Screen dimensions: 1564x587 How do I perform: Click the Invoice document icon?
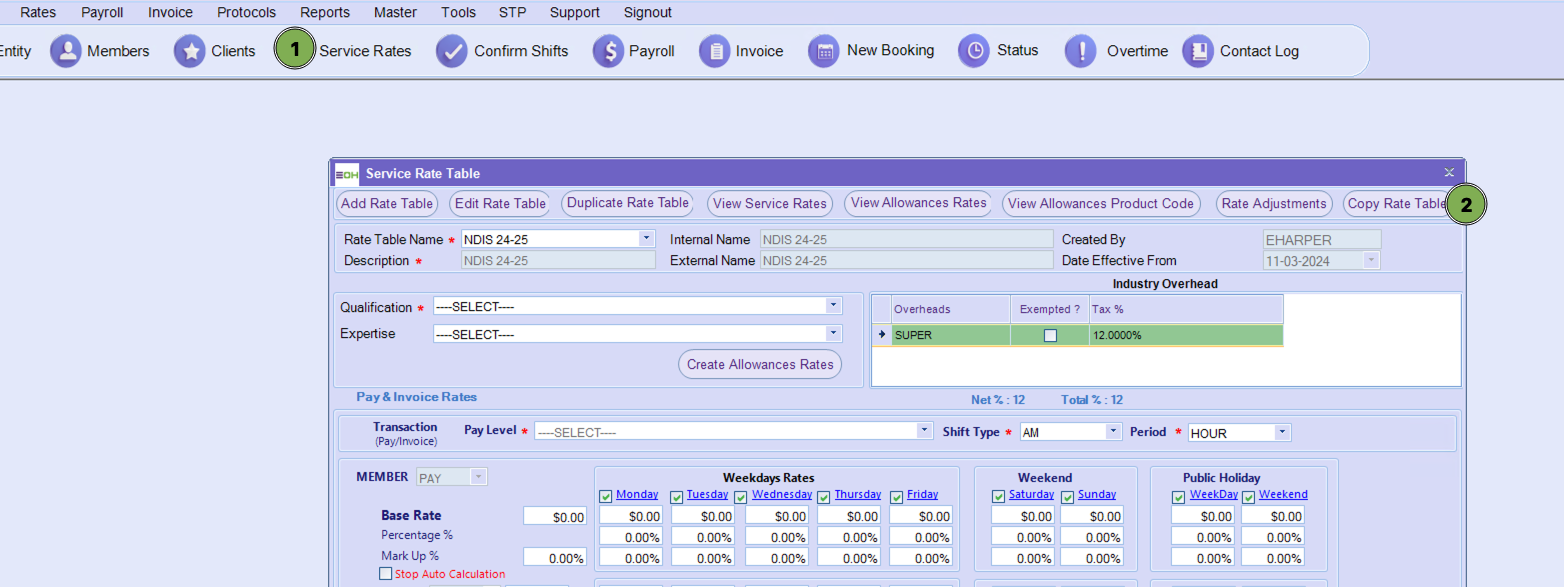[x=714, y=51]
